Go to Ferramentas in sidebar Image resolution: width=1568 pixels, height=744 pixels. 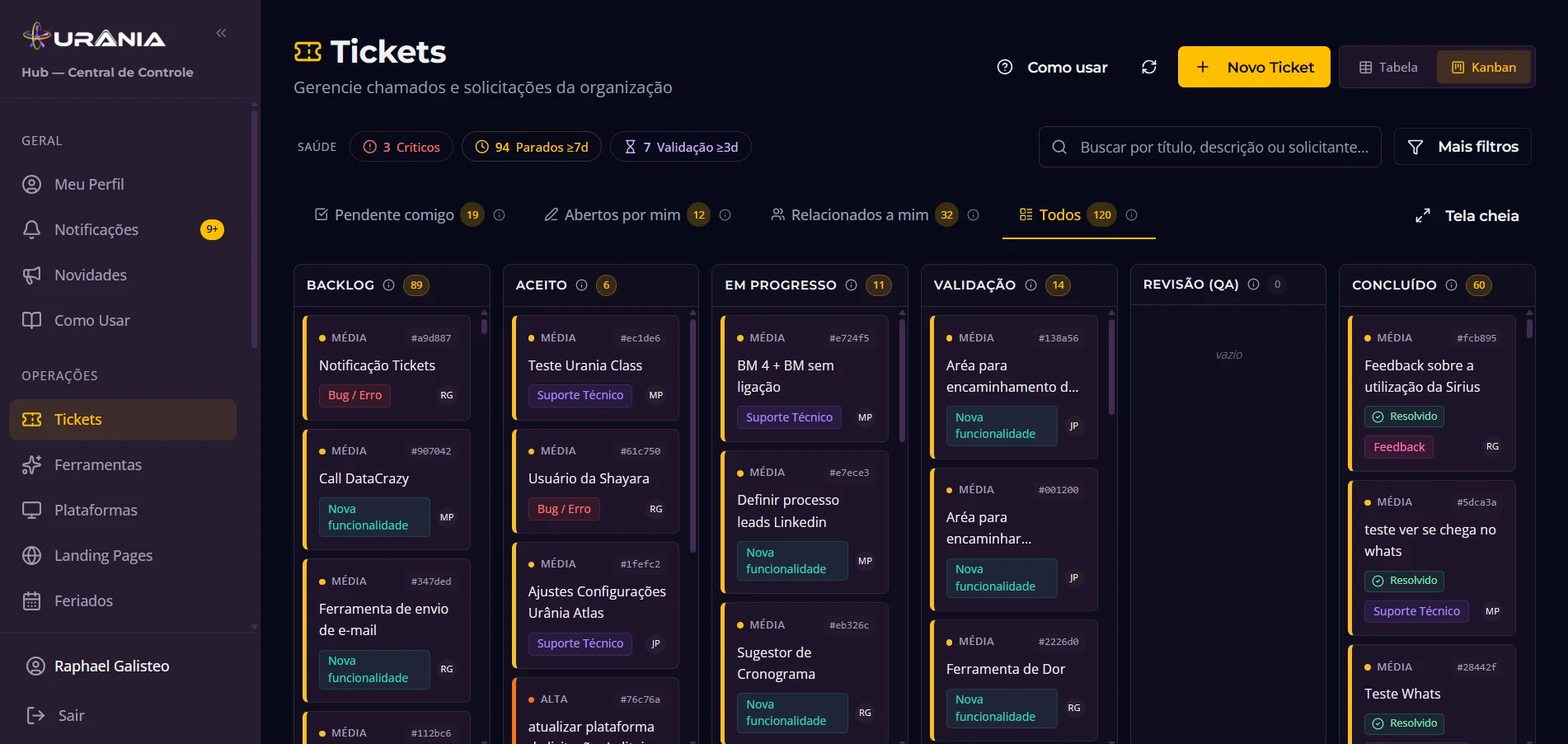123,464
